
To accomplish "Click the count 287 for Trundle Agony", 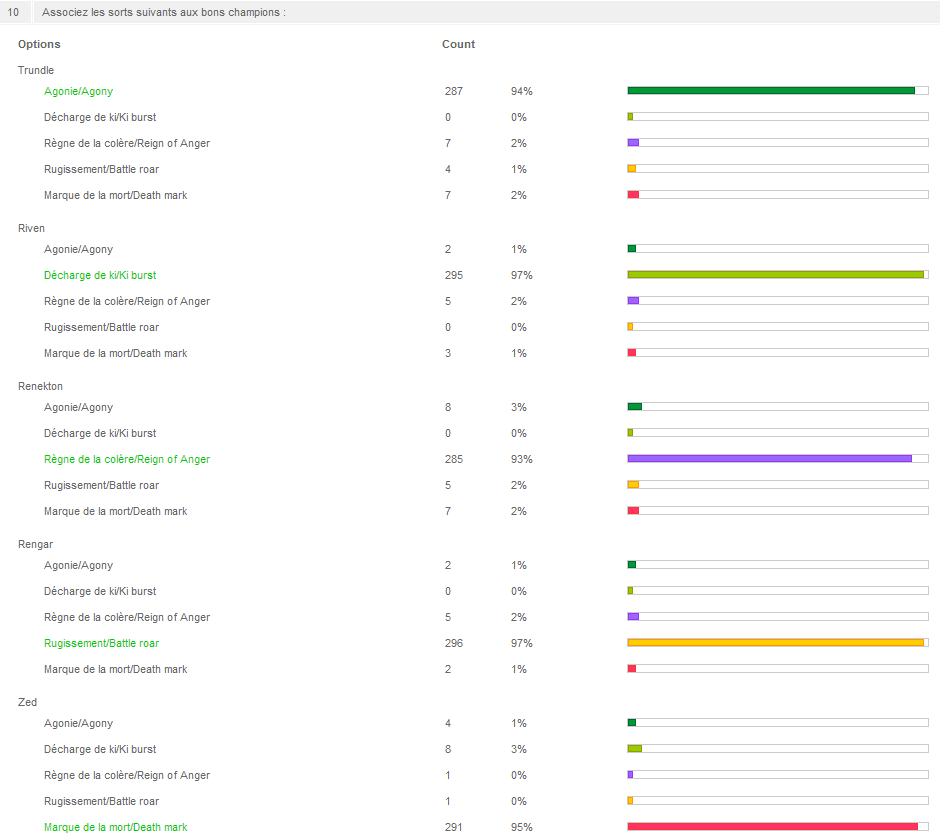I will tap(454, 91).
